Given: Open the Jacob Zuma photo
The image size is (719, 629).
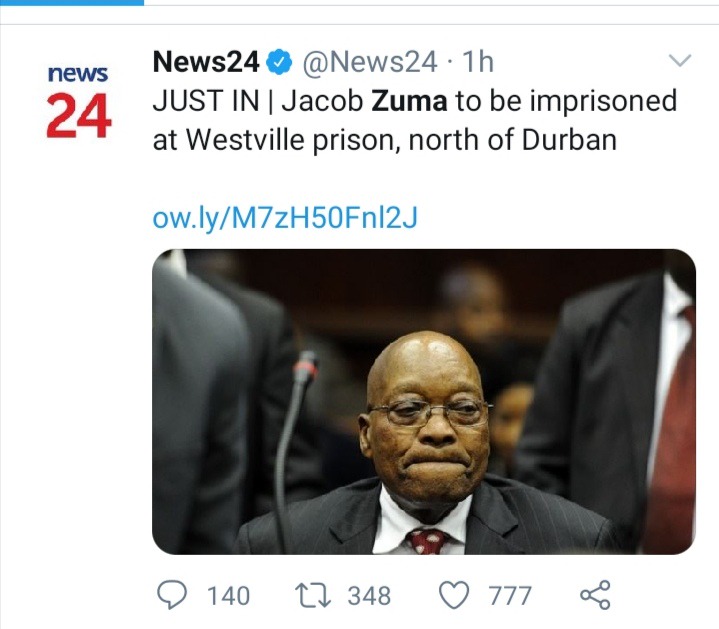Looking at the screenshot, I should (423, 401).
